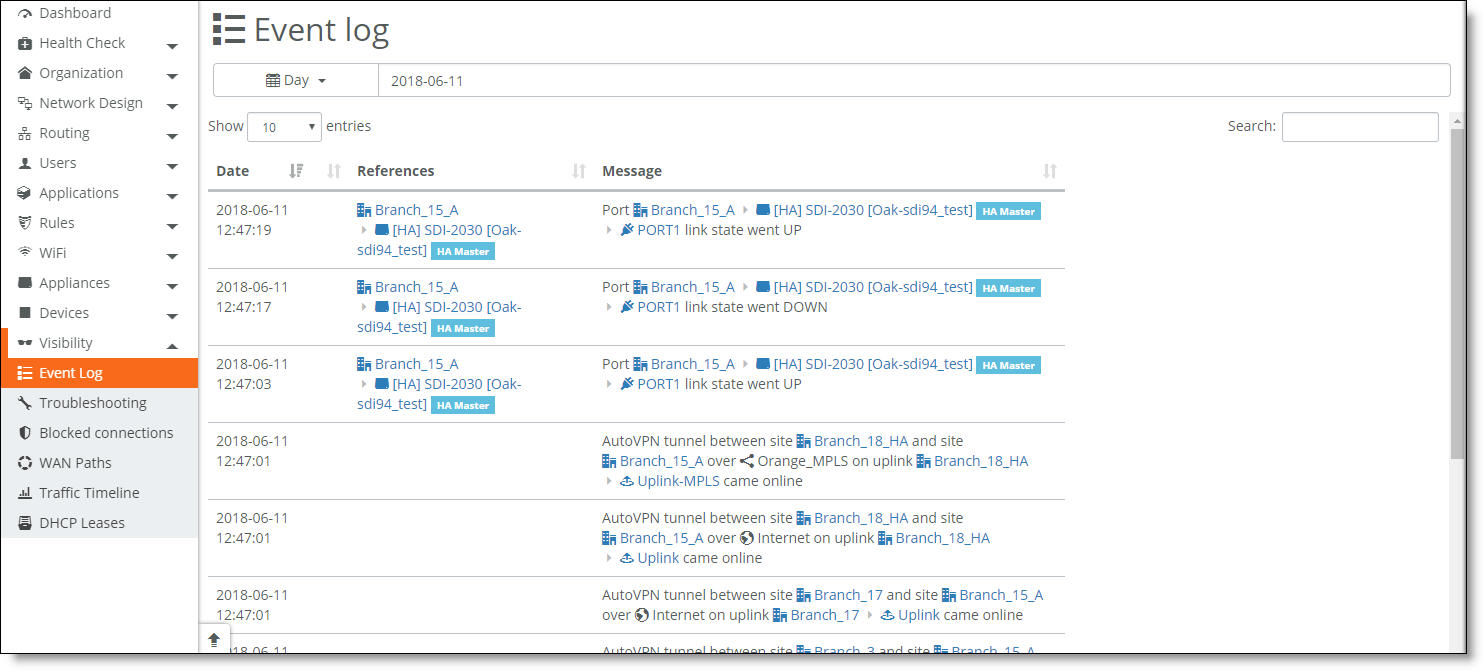Image resolution: width=1483 pixels, height=670 pixels.
Task: Click the date field showing 2018-06-11
Action: tap(914, 80)
